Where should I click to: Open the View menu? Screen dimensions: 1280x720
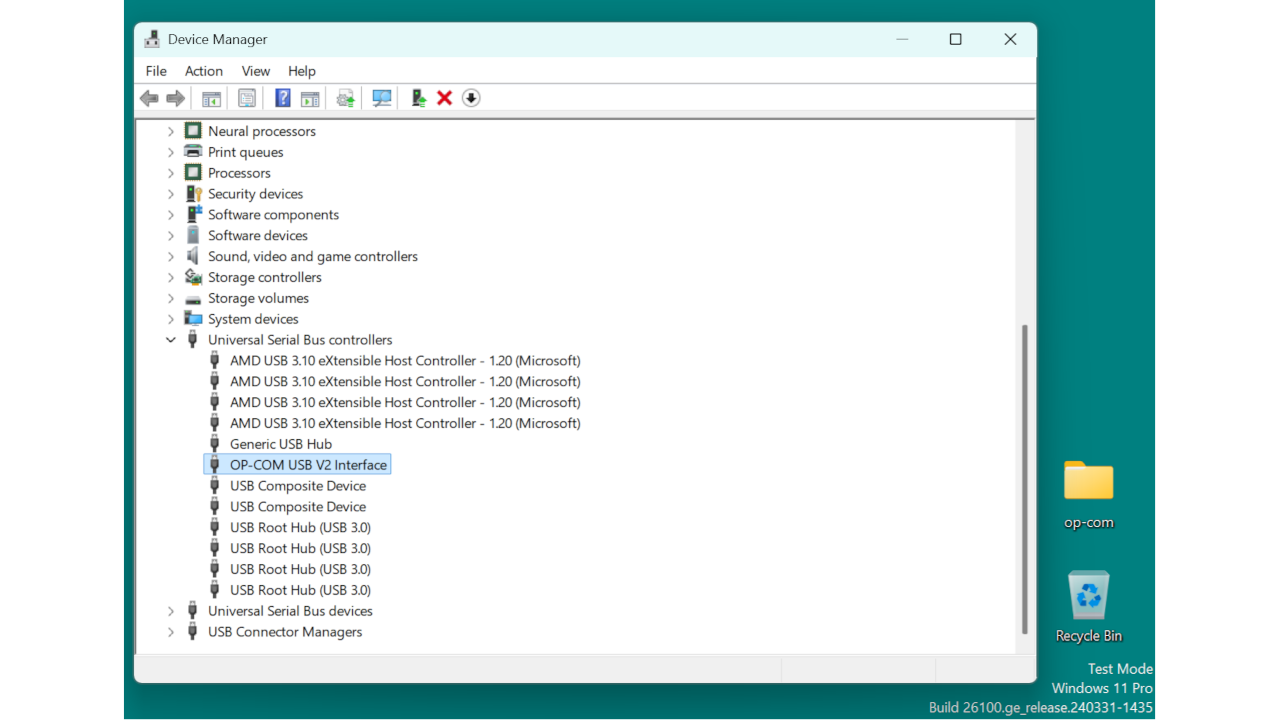pyautogui.click(x=255, y=71)
